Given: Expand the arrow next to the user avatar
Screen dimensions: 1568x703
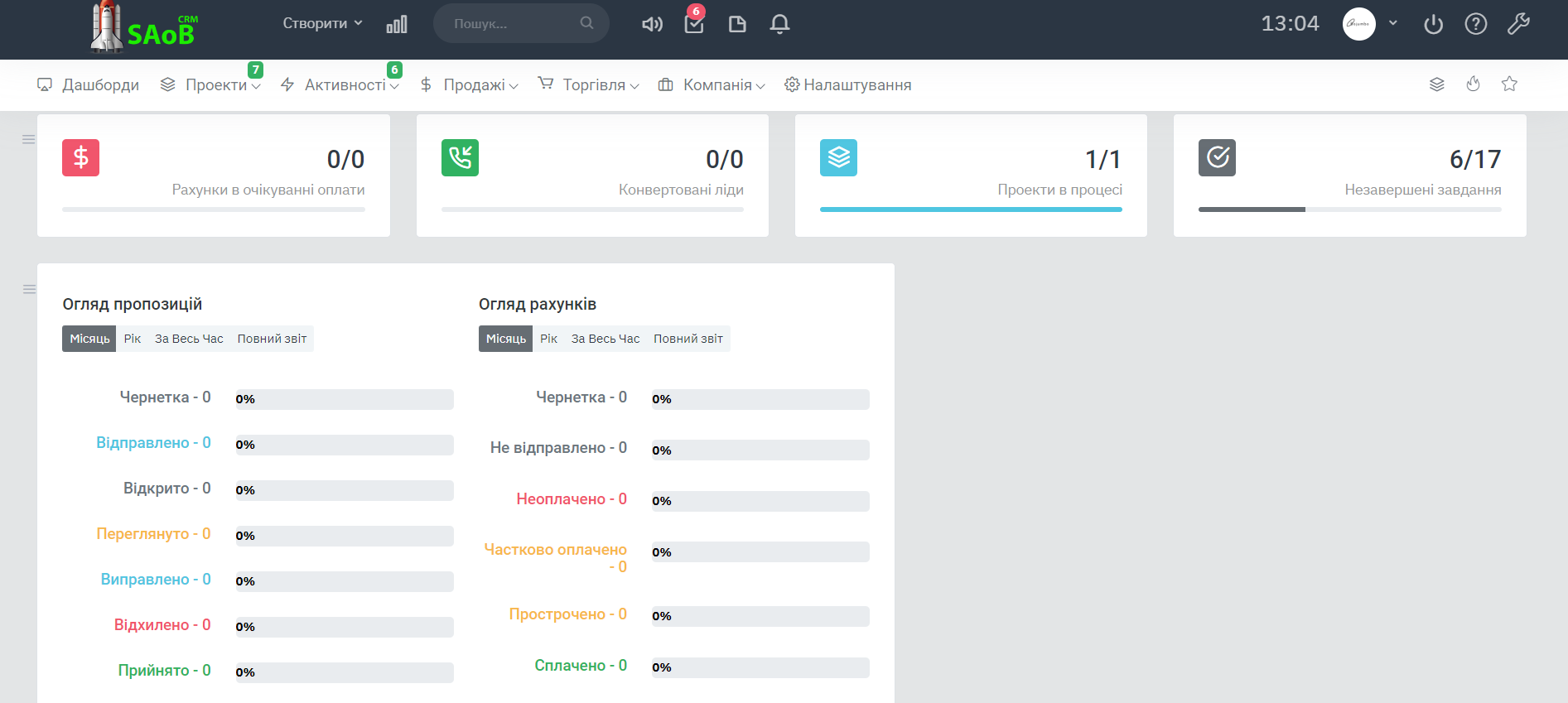Looking at the screenshot, I should click(1393, 23).
